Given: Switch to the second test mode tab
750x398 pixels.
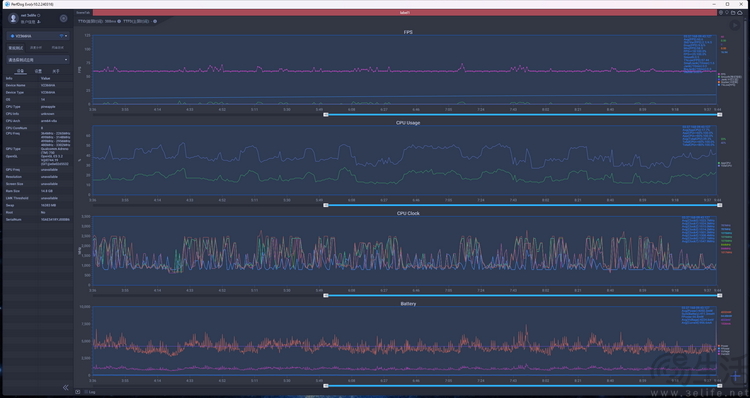Looking at the screenshot, I should 36,48.
